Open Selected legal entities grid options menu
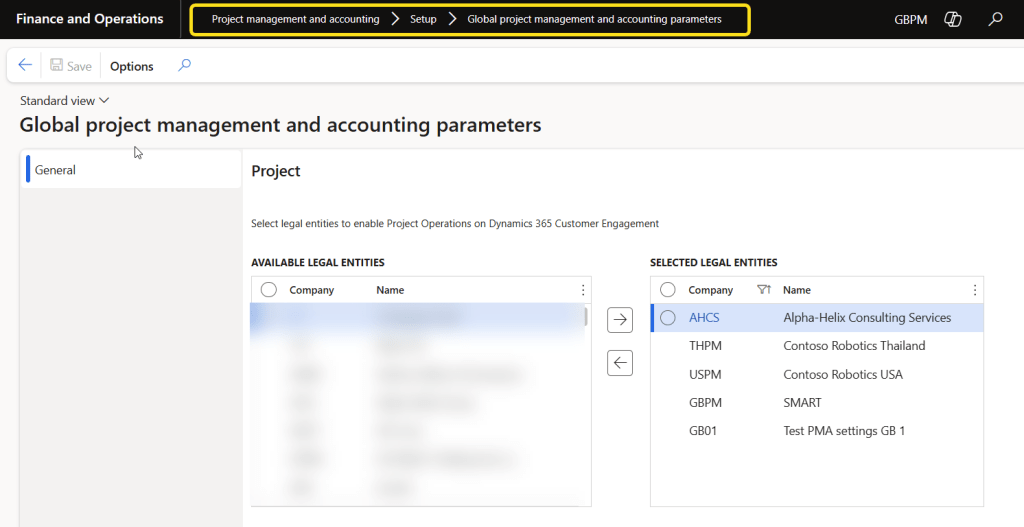 [x=975, y=290]
